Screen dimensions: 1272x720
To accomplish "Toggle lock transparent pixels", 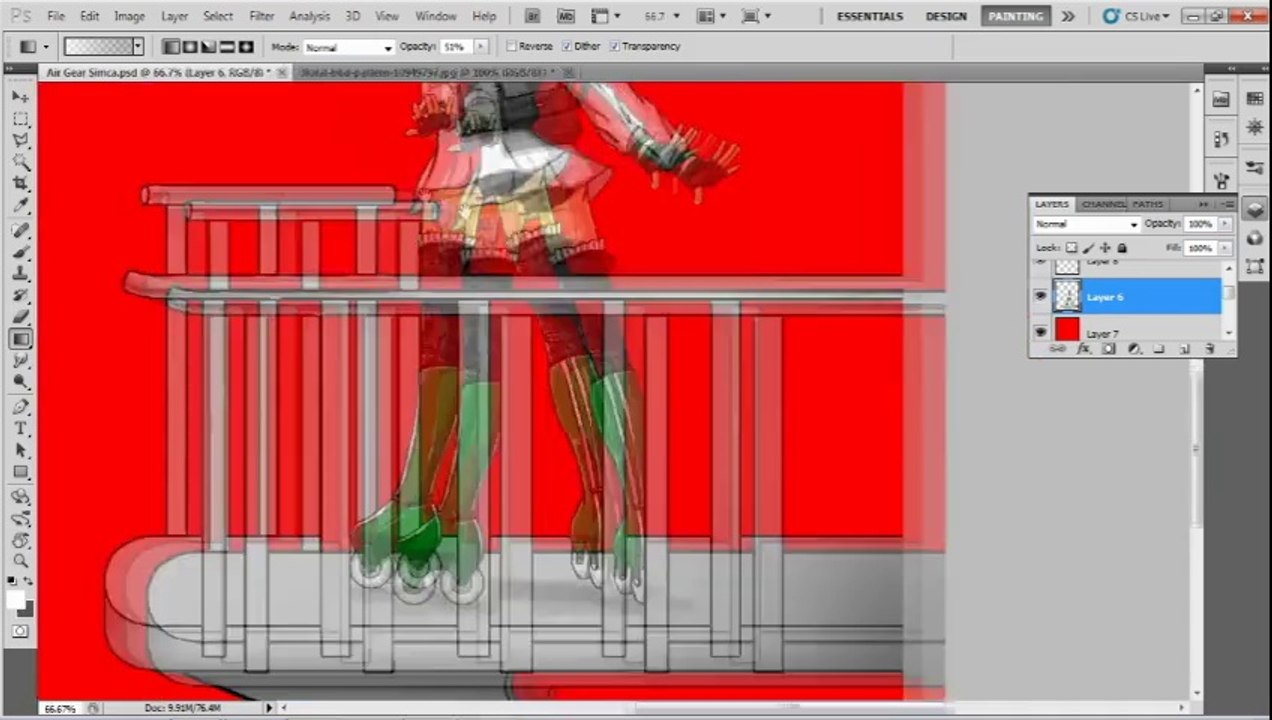I will [1071, 248].
